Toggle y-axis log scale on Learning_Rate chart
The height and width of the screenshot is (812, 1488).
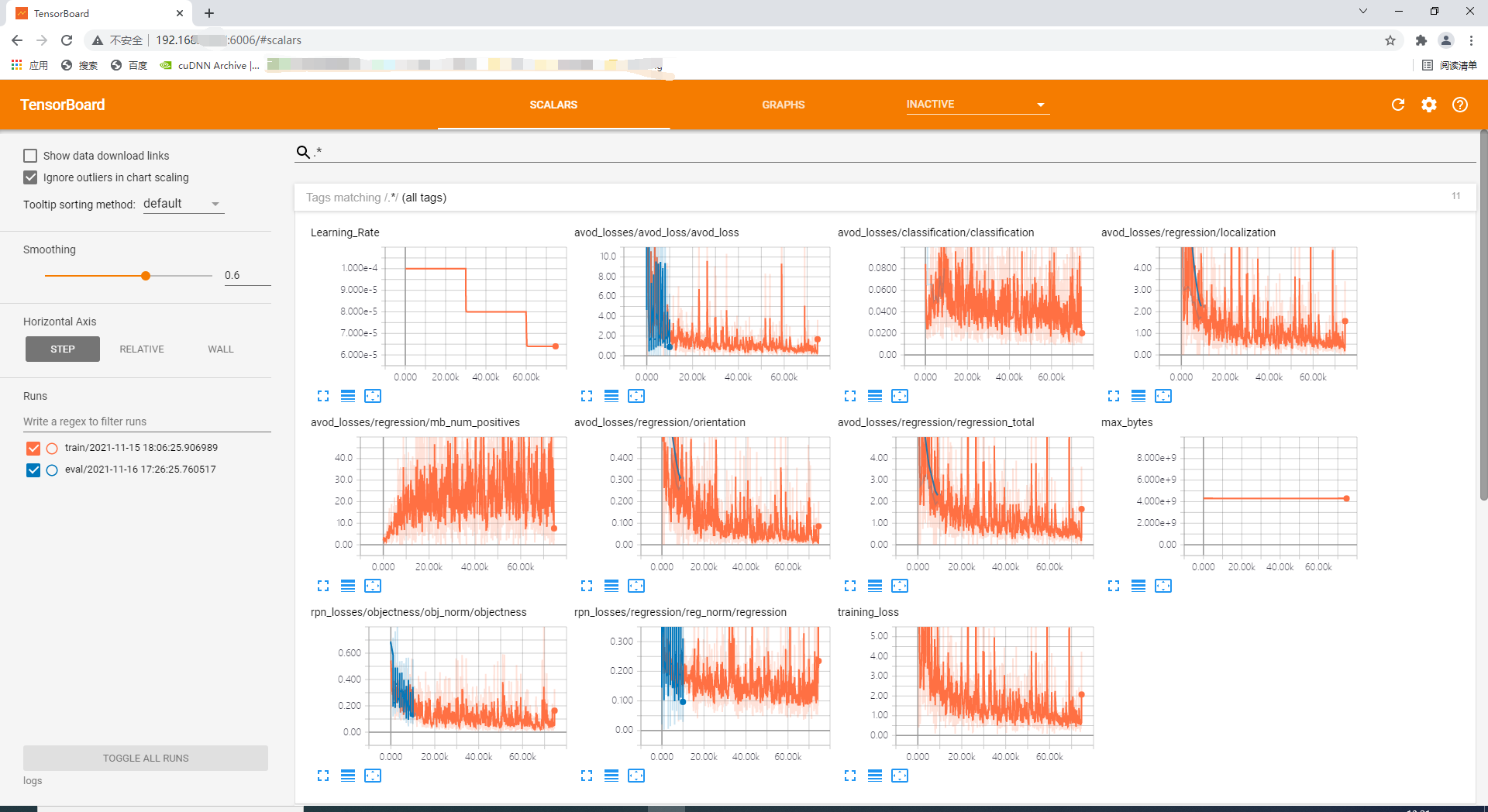(348, 396)
